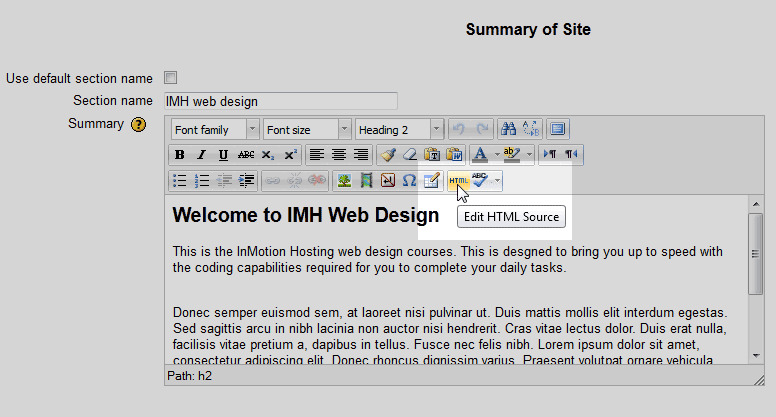Toggle bold formatting in editor toolbar
Screen dimensions: 776x417
pyautogui.click(x=180, y=155)
